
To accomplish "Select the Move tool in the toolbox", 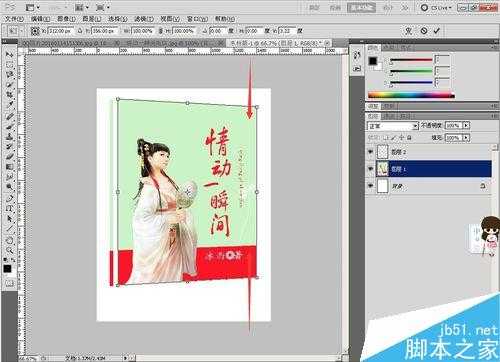I will pyautogui.click(x=9, y=54).
